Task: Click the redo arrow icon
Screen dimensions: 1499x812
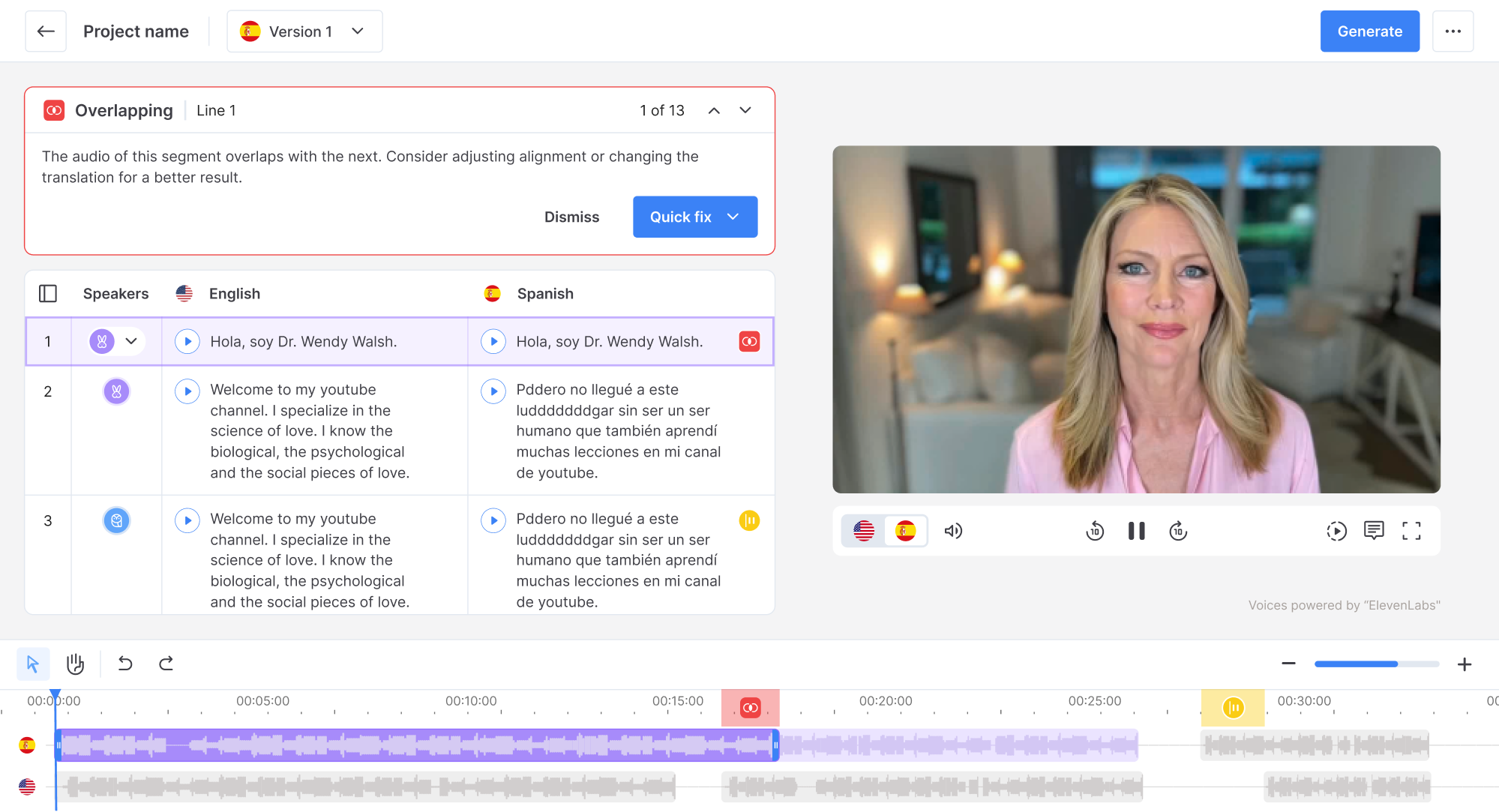Action: click(166, 664)
